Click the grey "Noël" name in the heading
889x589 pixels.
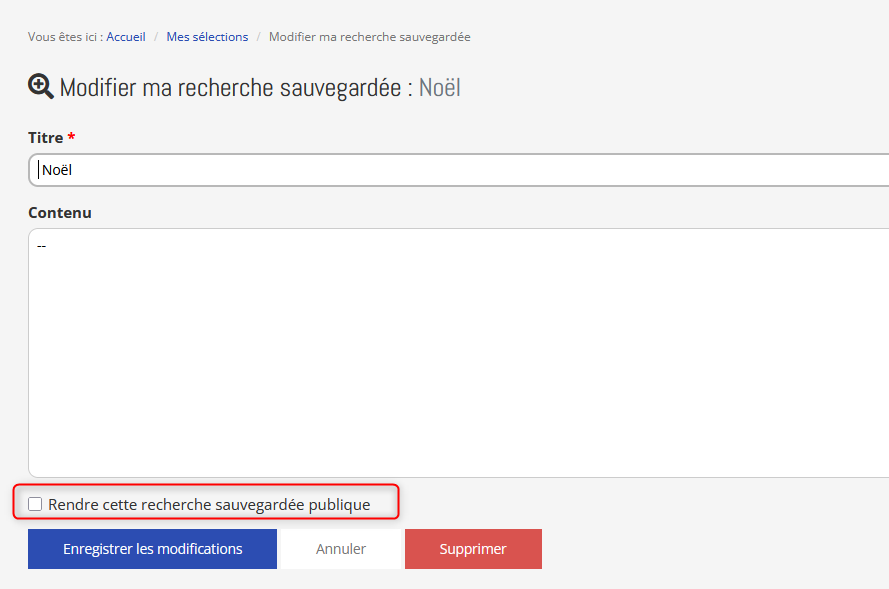point(439,88)
